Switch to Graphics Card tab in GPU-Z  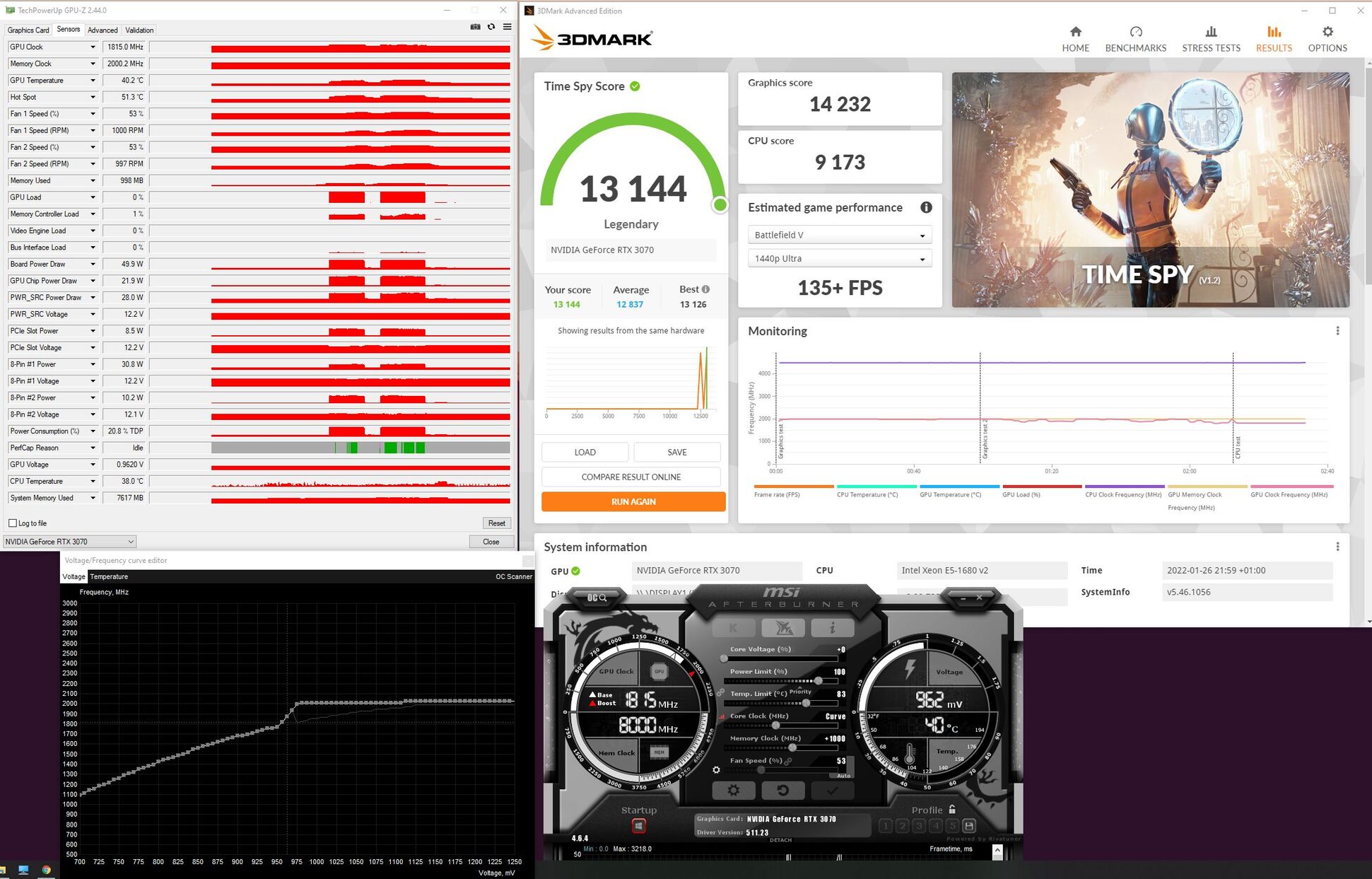(28, 30)
